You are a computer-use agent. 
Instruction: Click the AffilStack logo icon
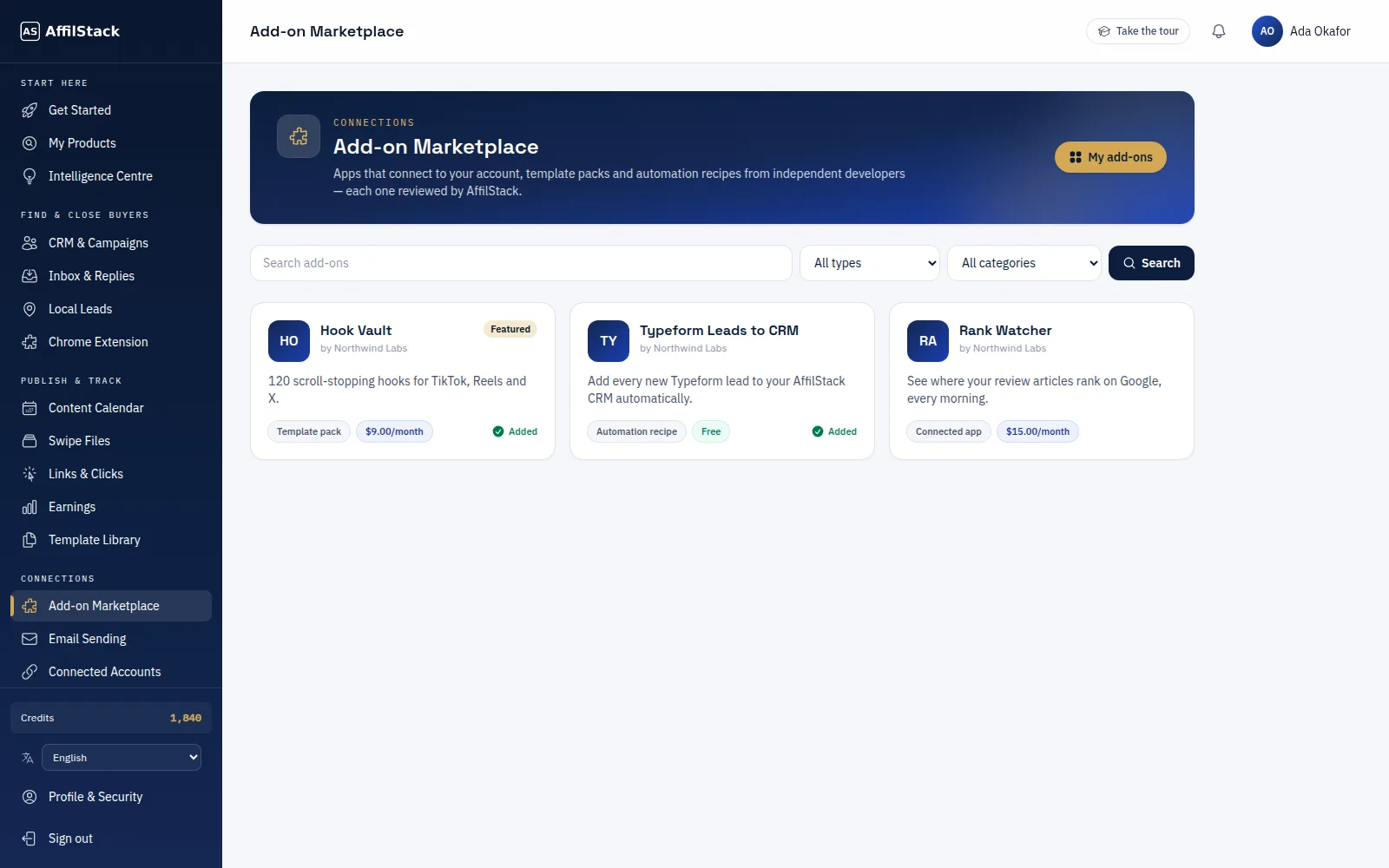click(x=30, y=31)
